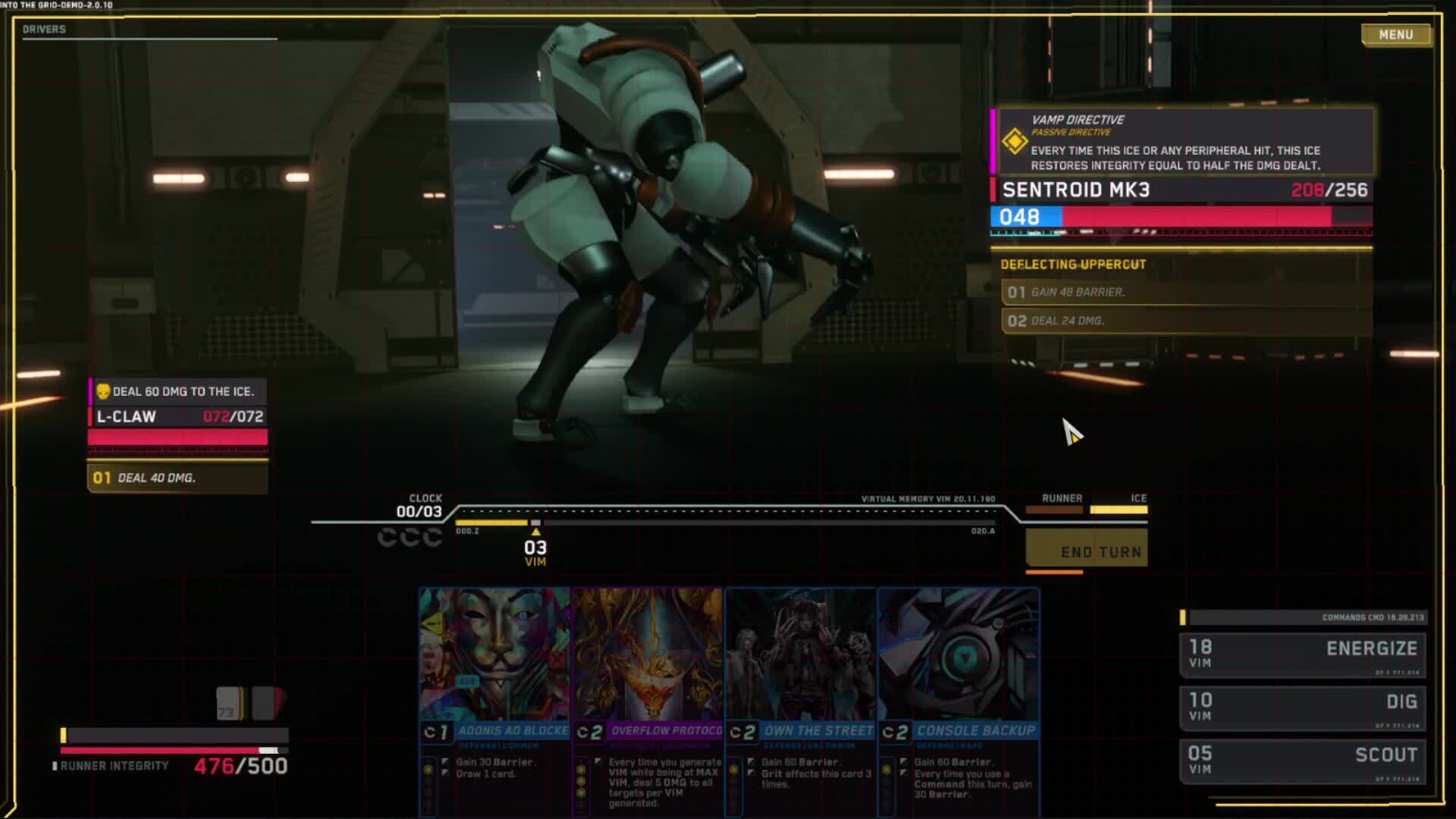Click the VIM timeline marker at 03
This screenshot has height=819, width=1456.
point(535,548)
